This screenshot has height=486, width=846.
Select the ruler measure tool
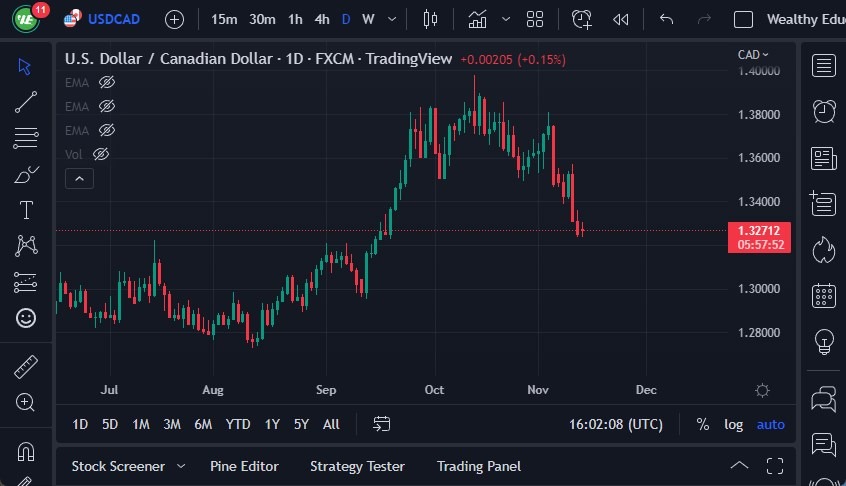25,367
